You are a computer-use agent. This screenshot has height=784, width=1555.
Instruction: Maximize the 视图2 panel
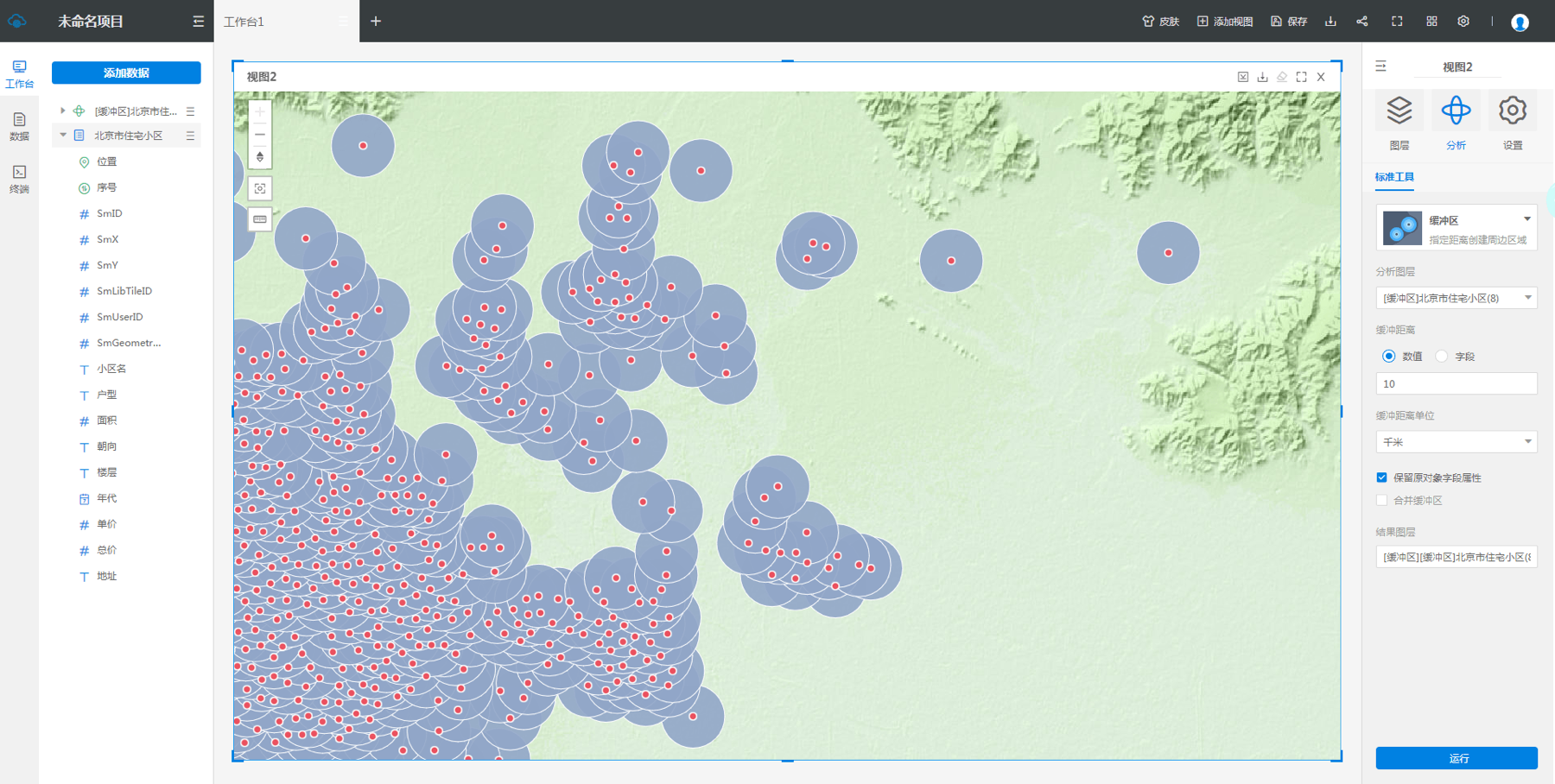1301,77
